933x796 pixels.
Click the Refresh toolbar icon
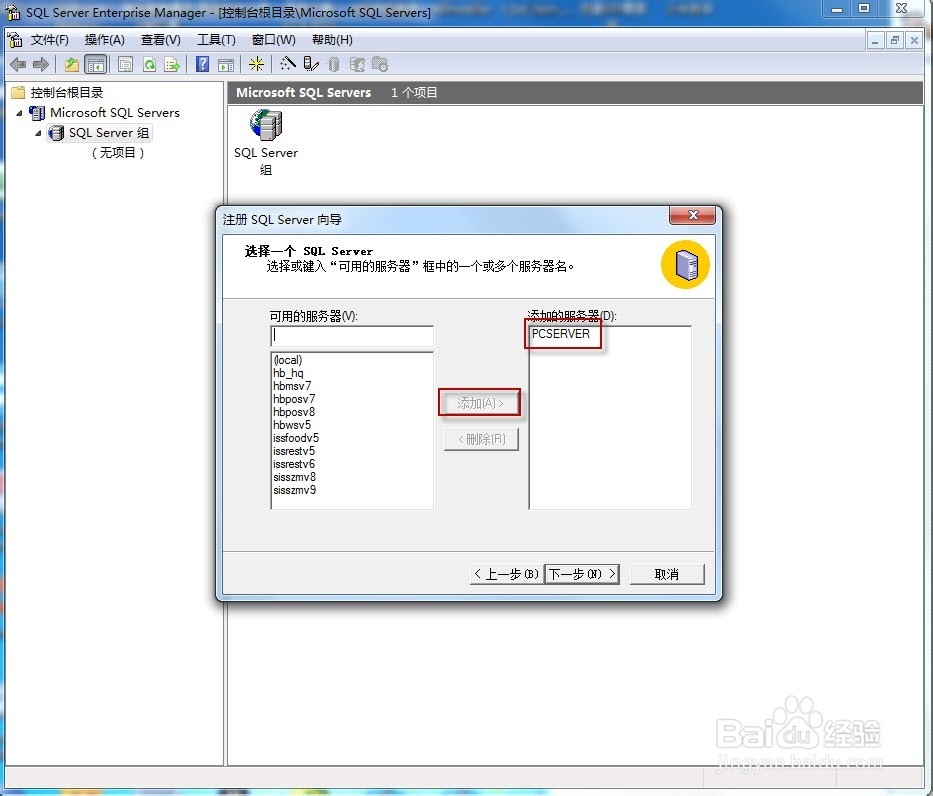point(149,64)
